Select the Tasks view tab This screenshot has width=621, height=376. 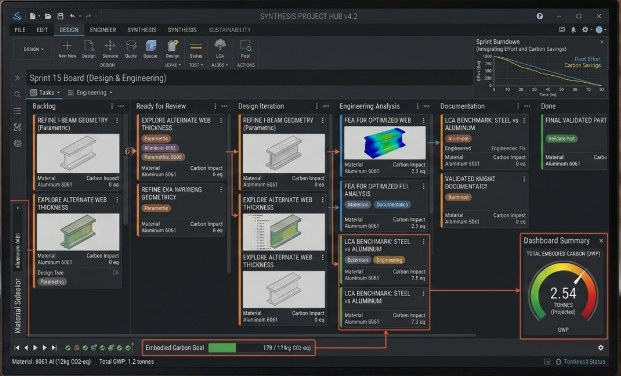pos(45,93)
